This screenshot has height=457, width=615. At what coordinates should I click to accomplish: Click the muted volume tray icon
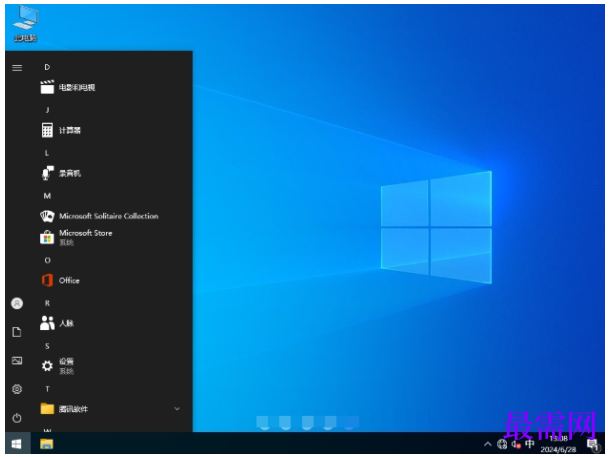pos(516,444)
